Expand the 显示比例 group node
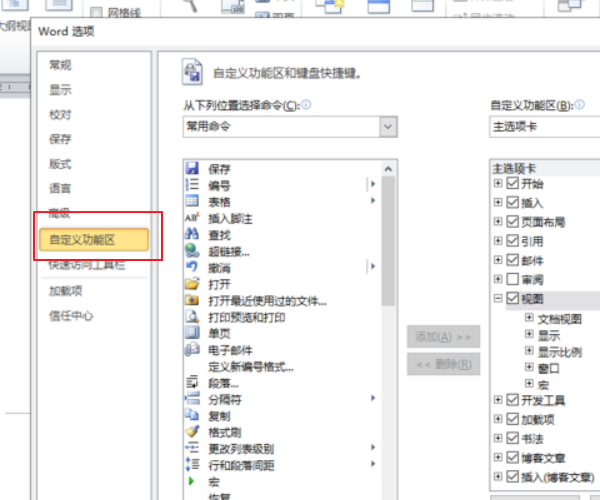 tap(529, 350)
